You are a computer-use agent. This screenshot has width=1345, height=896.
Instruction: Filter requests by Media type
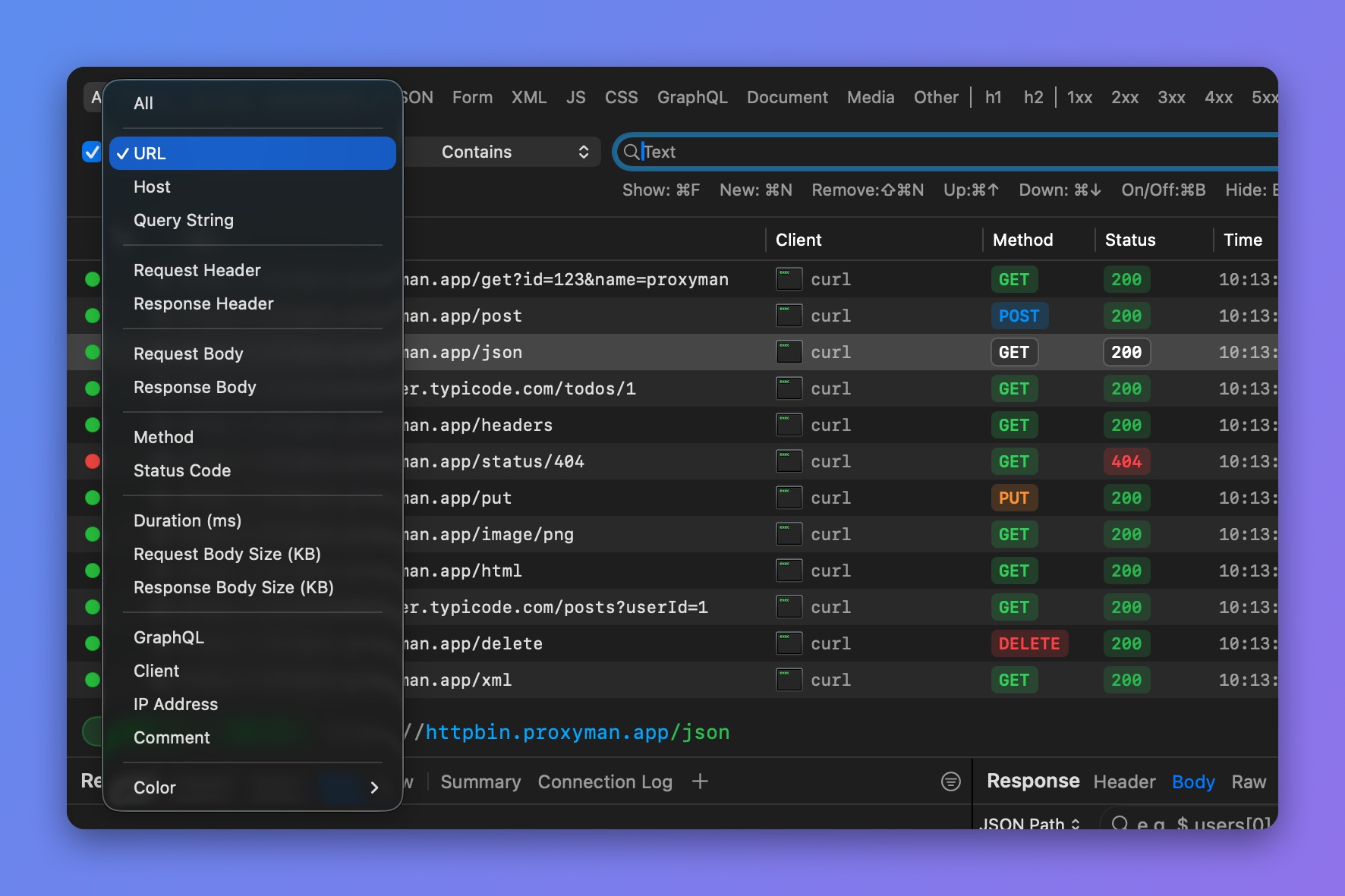coord(871,97)
